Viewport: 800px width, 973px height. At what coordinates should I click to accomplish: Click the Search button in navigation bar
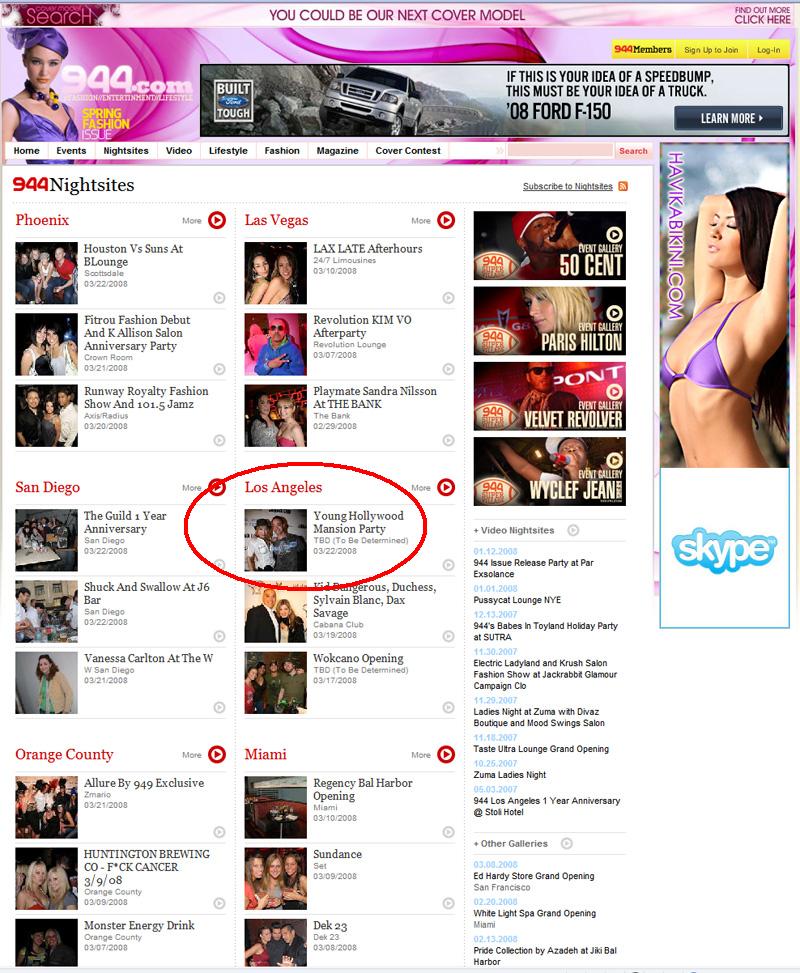[x=633, y=151]
